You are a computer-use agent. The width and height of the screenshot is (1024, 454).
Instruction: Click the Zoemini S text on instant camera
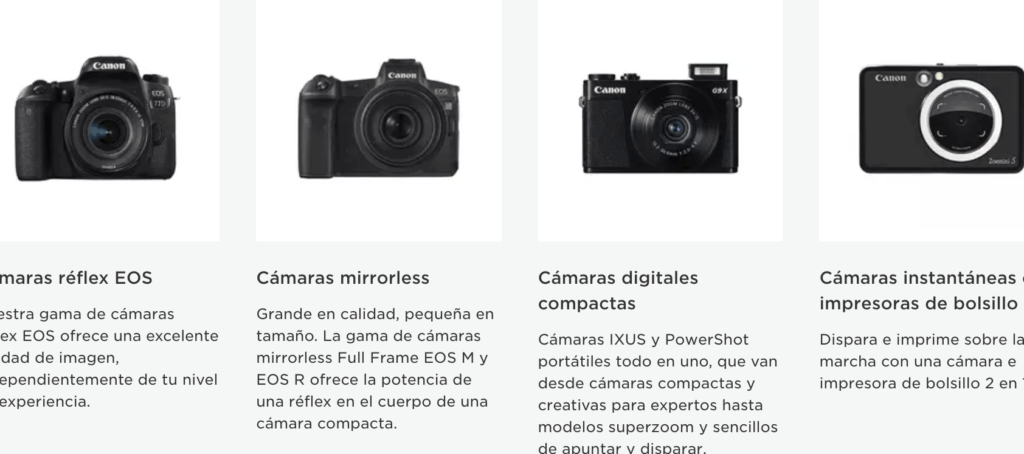(x=1002, y=161)
